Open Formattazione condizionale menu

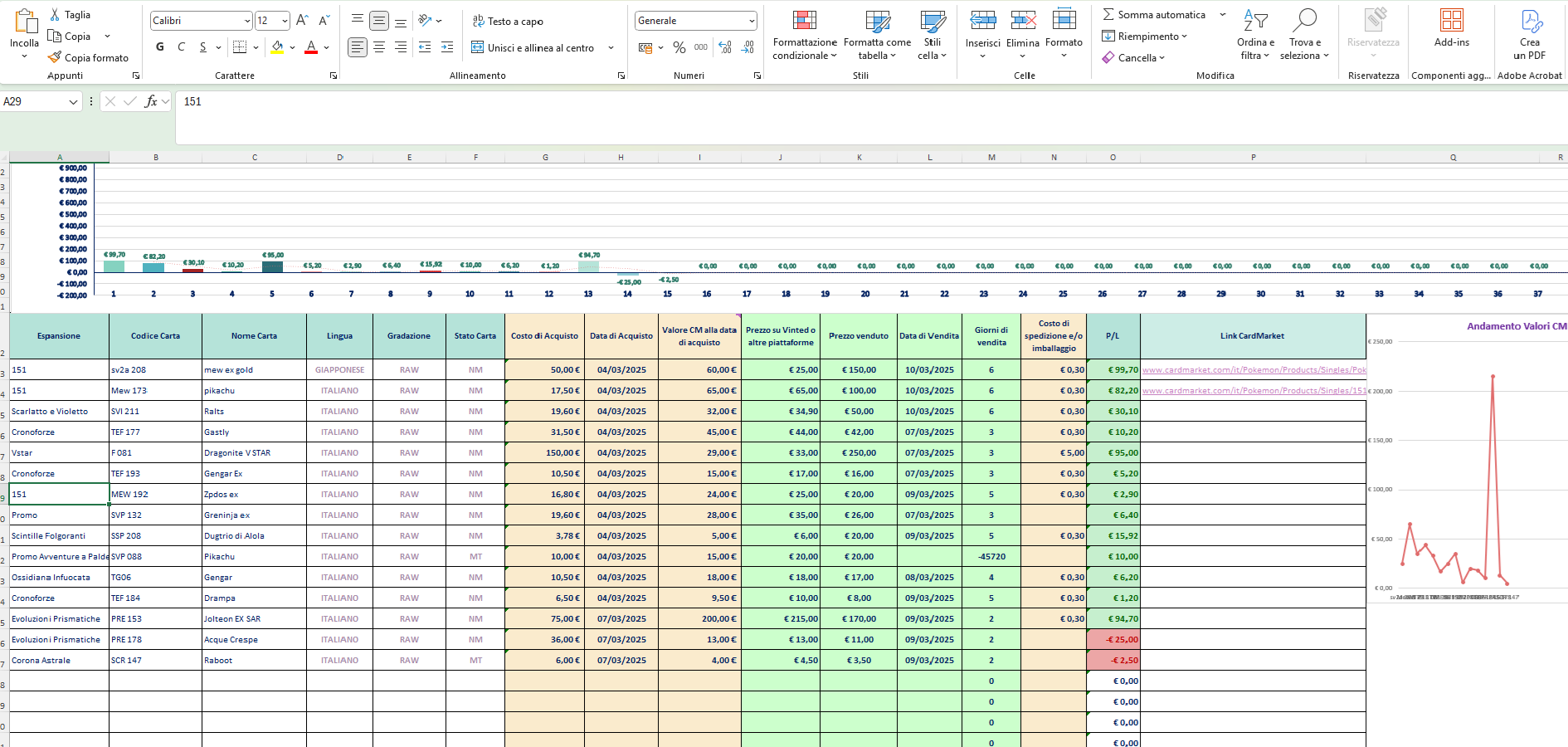[805, 35]
